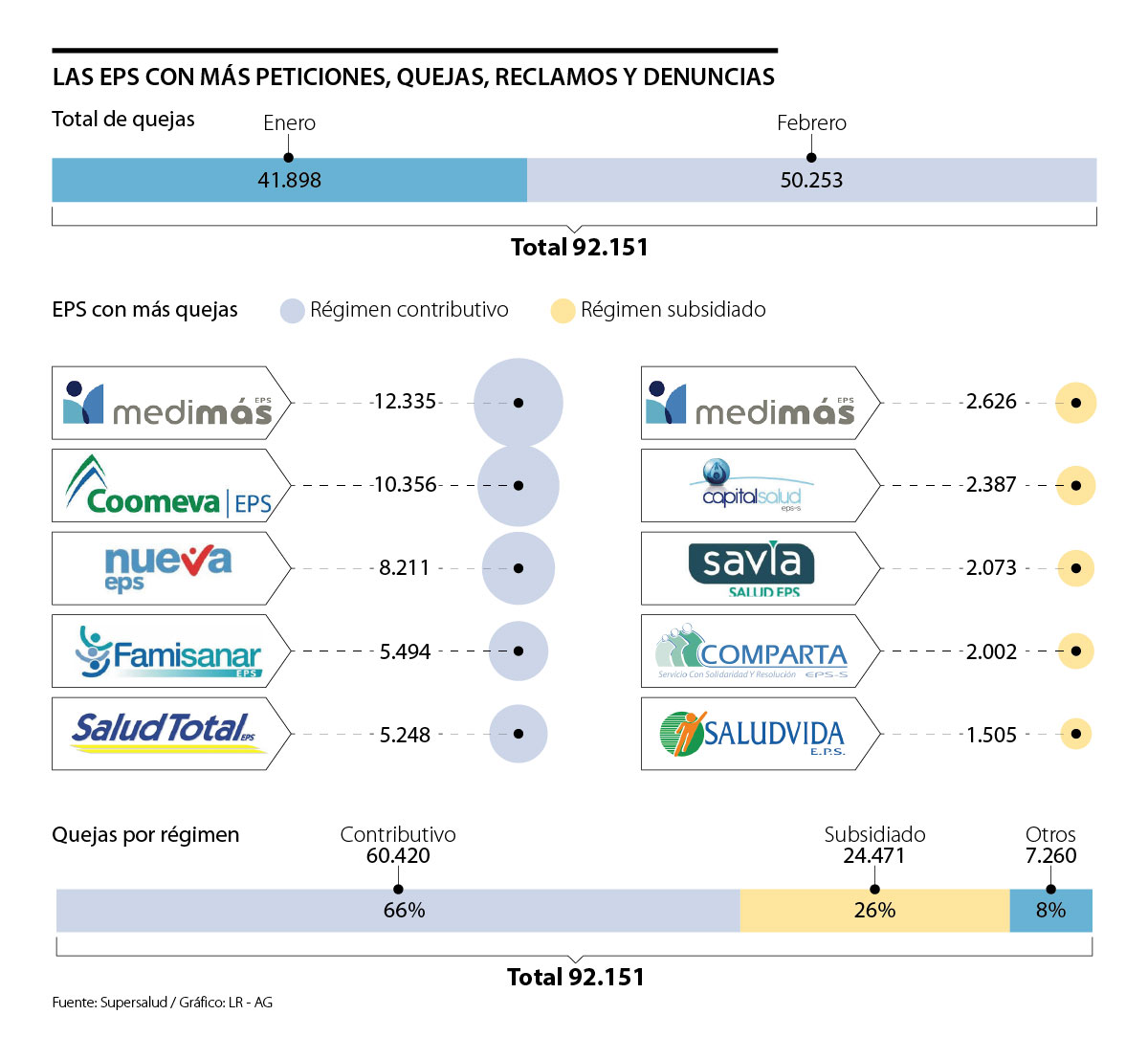Select the Otros 8% bar segment

point(1050,910)
